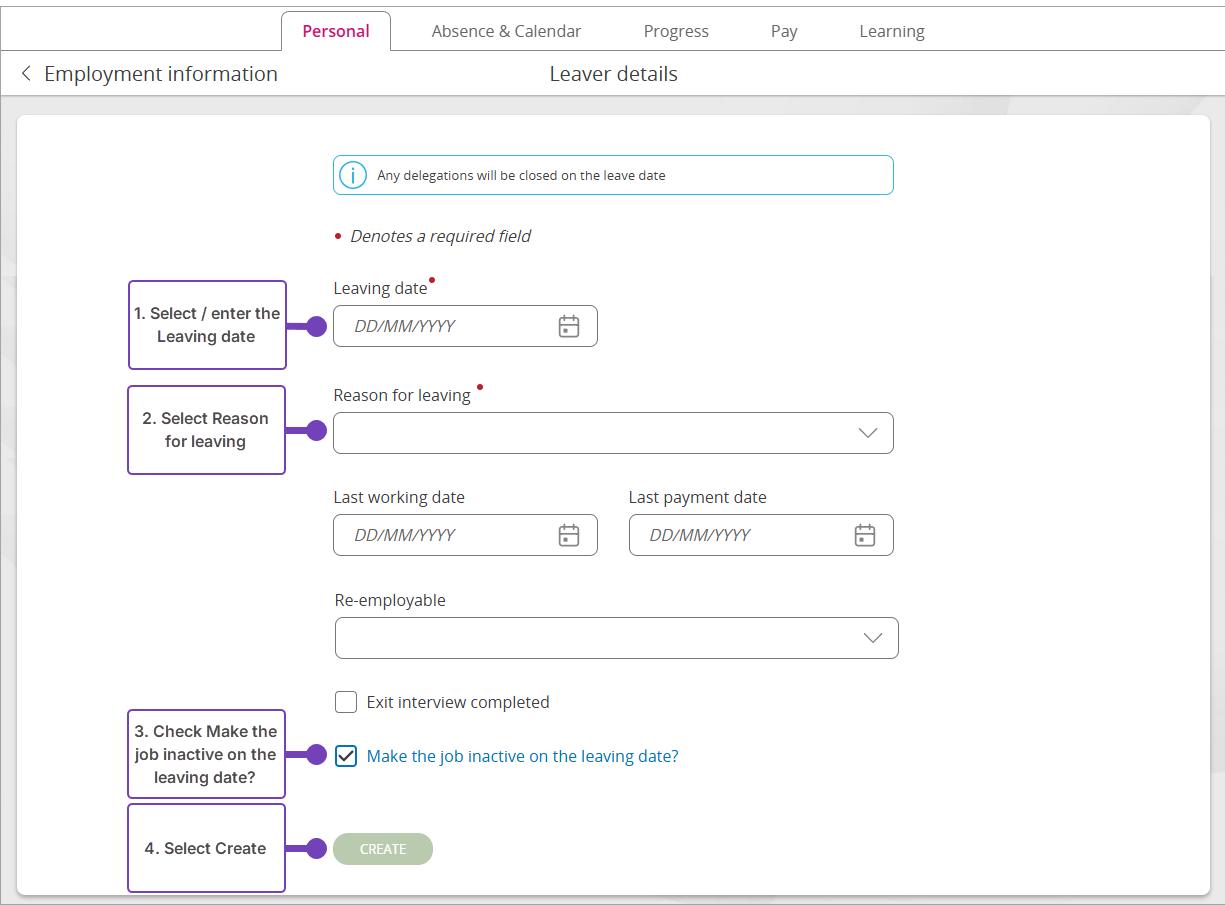The height and width of the screenshot is (905, 1225).
Task: Click the Make the job inactive link text
Action: pyautogui.click(x=522, y=756)
